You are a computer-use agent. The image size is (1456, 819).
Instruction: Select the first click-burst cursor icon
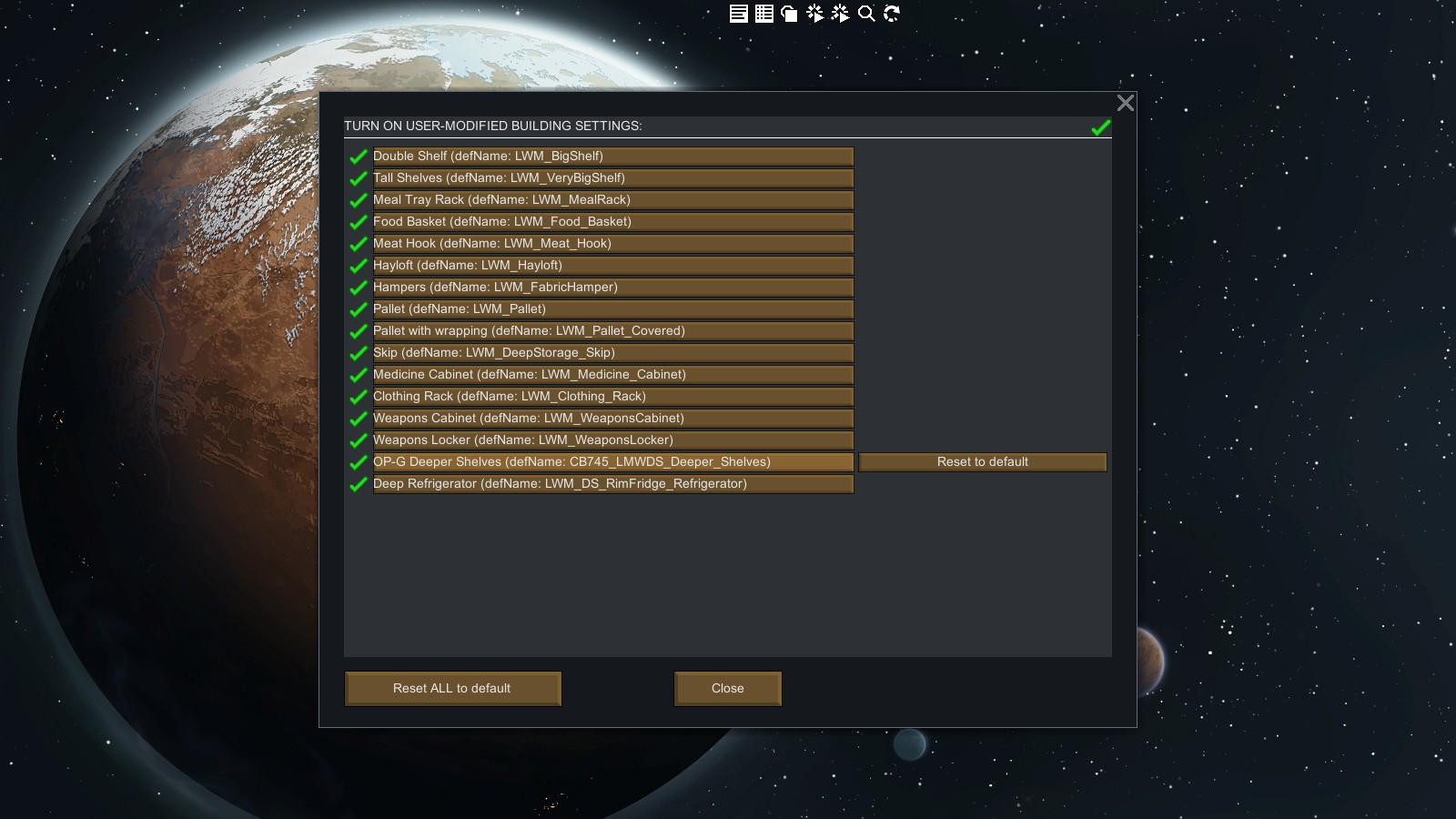[x=814, y=13]
